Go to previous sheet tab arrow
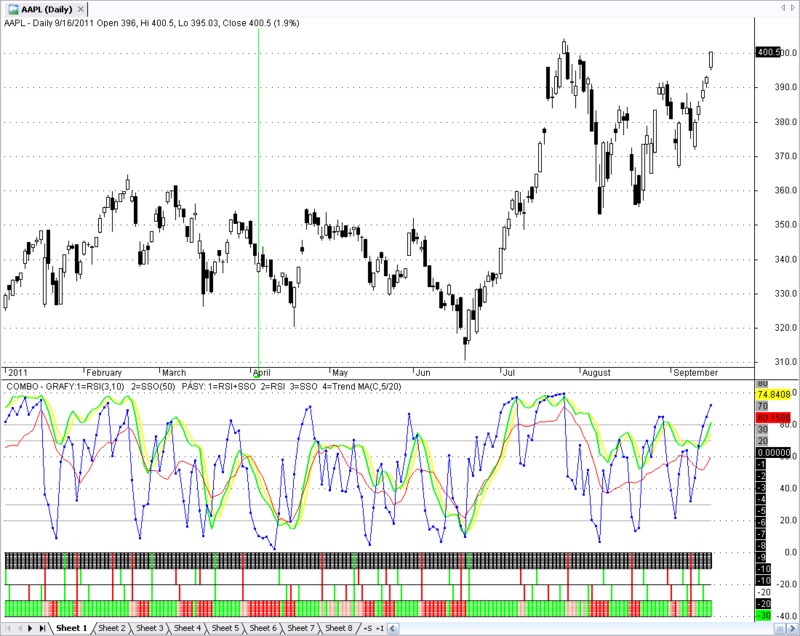 19,628
